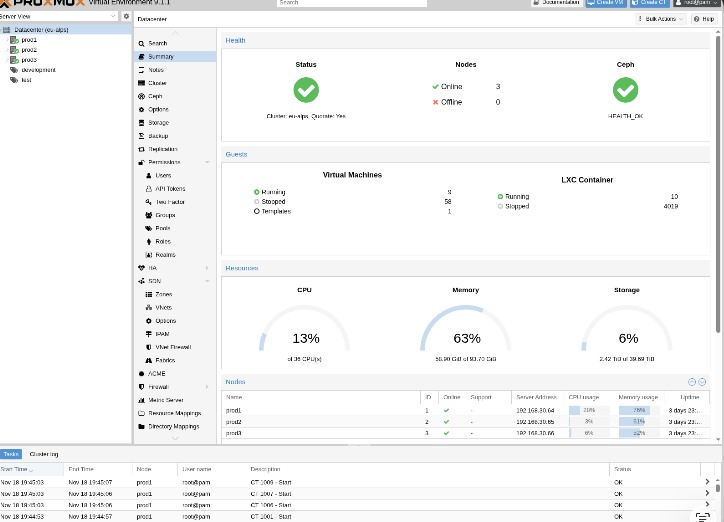Viewport: 724px width, 522px height.
Task: Open API Tokens under Permissions
Action: coord(170,188)
